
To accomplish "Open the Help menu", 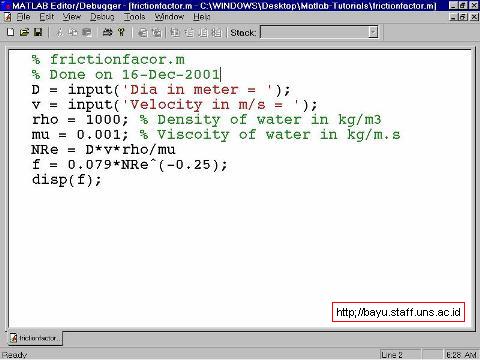I will 202,17.
